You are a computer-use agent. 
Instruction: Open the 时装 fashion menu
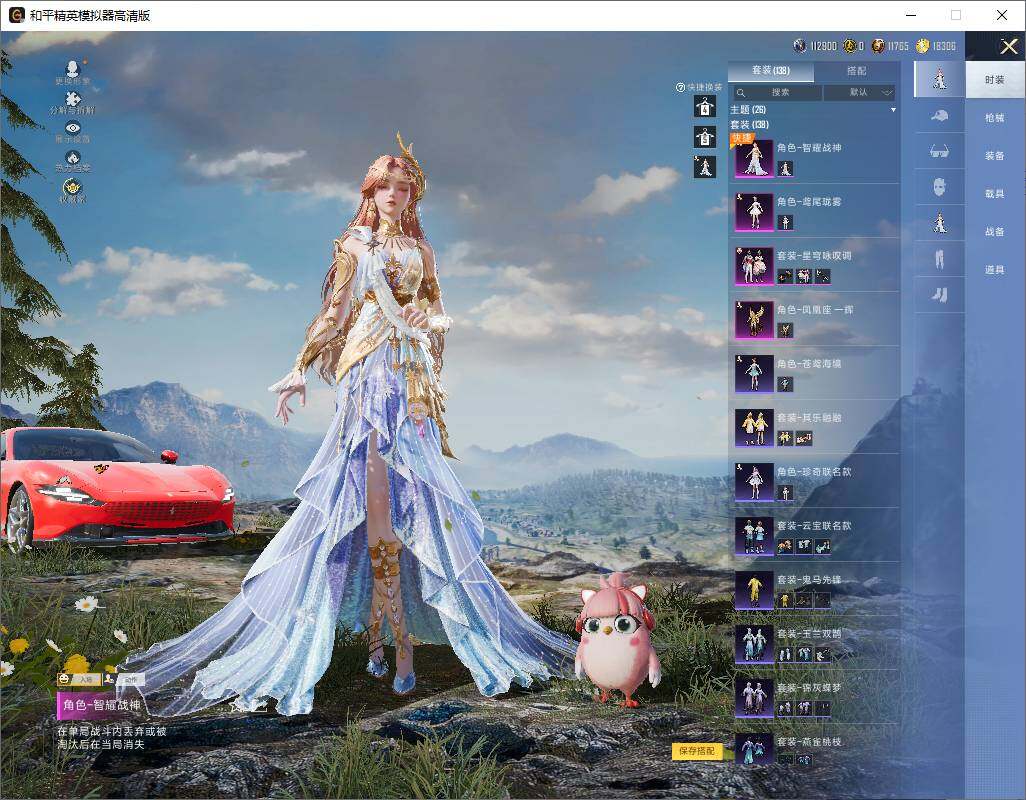995,80
